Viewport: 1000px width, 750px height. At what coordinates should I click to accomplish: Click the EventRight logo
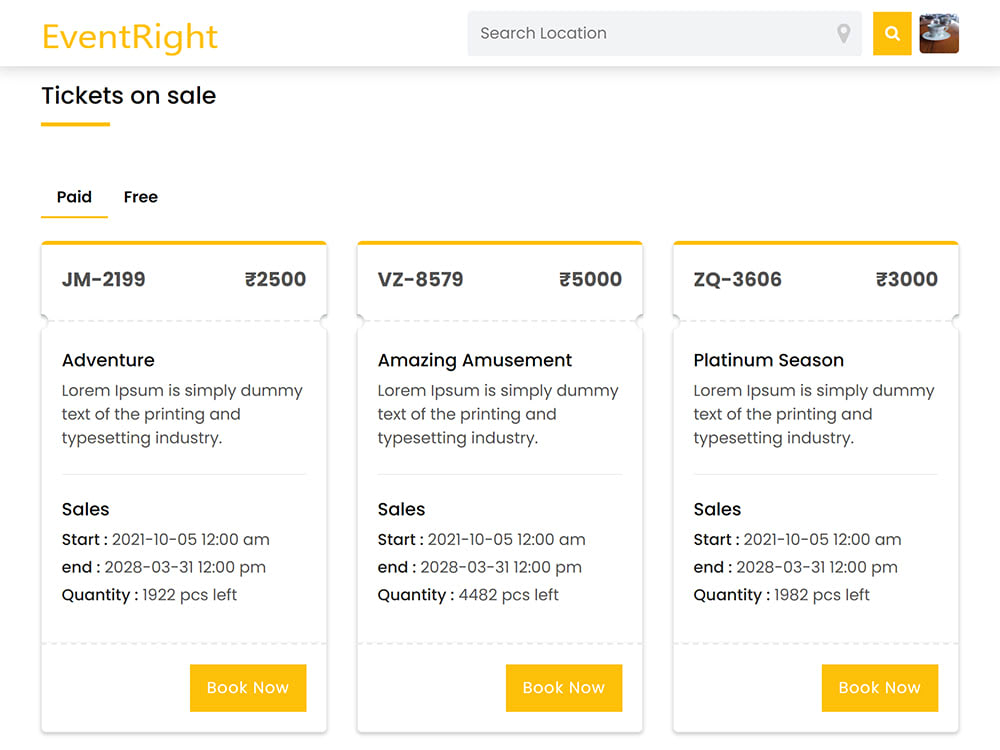tap(130, 36)
